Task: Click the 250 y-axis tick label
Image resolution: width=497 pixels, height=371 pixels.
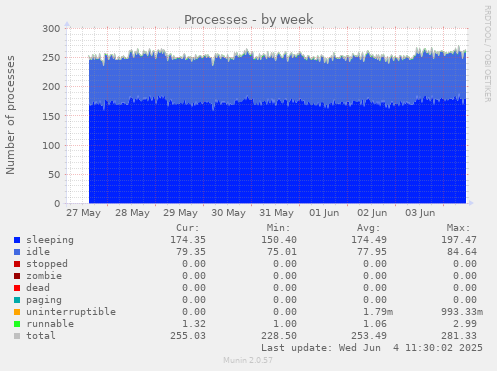Action: (x=51, y=58)
